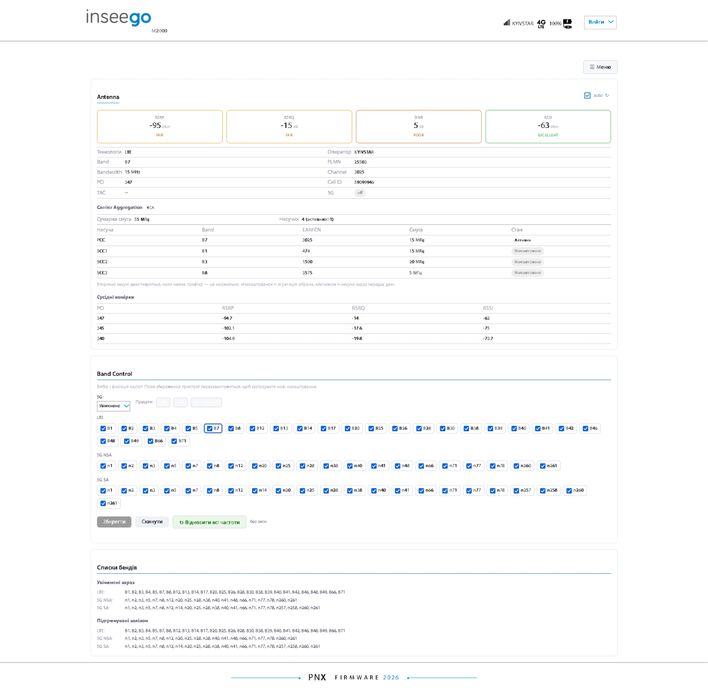Image resolution: width=708 pixels, height=700 pixels.
Task: Click RSRP -102.1 in neighbor cells table
Action: tap(228, 328)
